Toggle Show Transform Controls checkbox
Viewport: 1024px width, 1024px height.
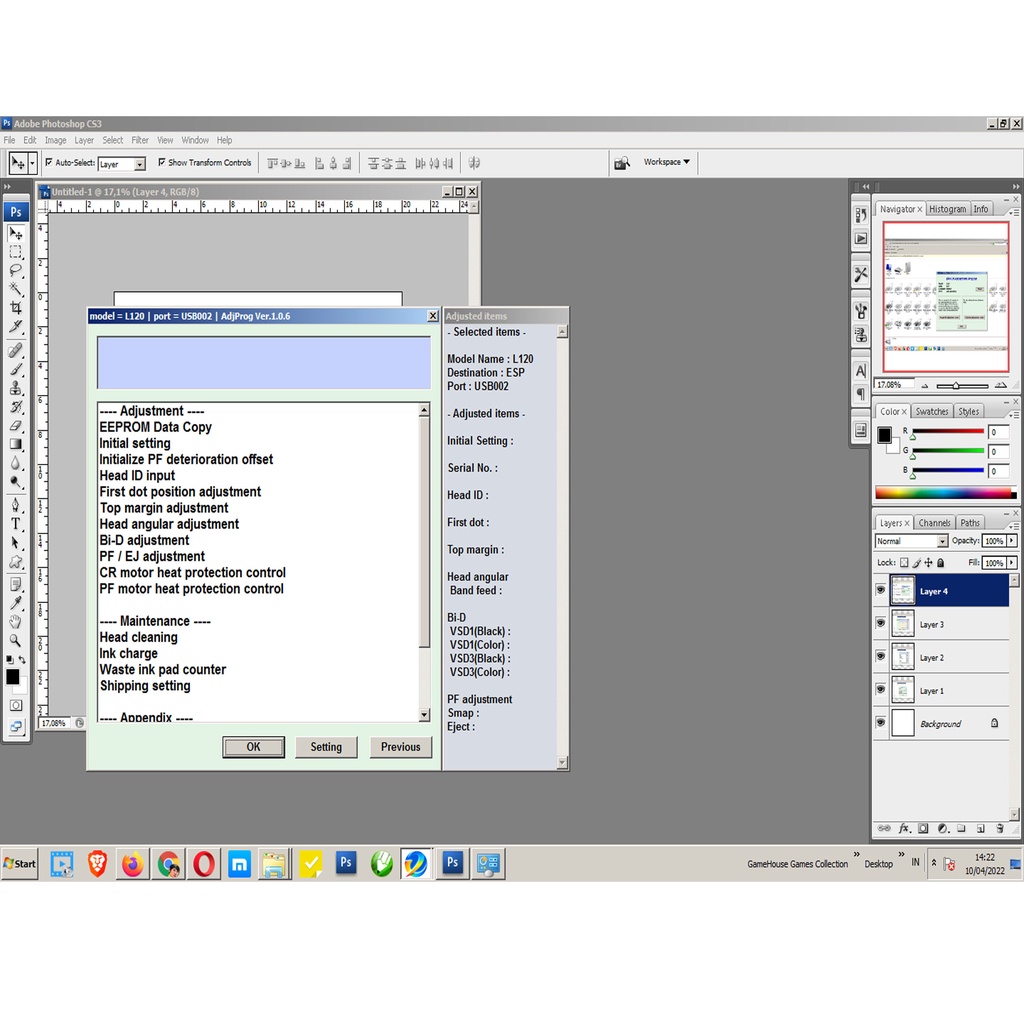tap(161, 162)
